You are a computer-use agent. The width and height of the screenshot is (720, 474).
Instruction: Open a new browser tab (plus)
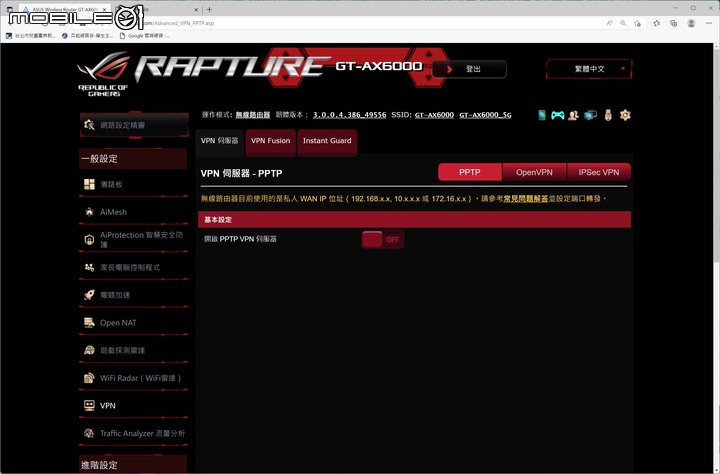tap(209, 9)
